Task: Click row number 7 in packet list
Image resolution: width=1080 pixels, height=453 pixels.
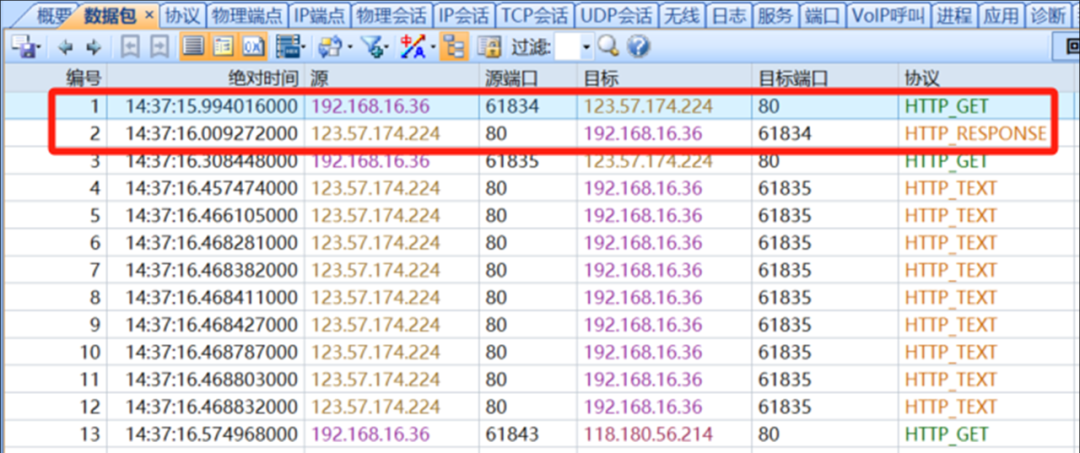Action: (x=94, y=270)
